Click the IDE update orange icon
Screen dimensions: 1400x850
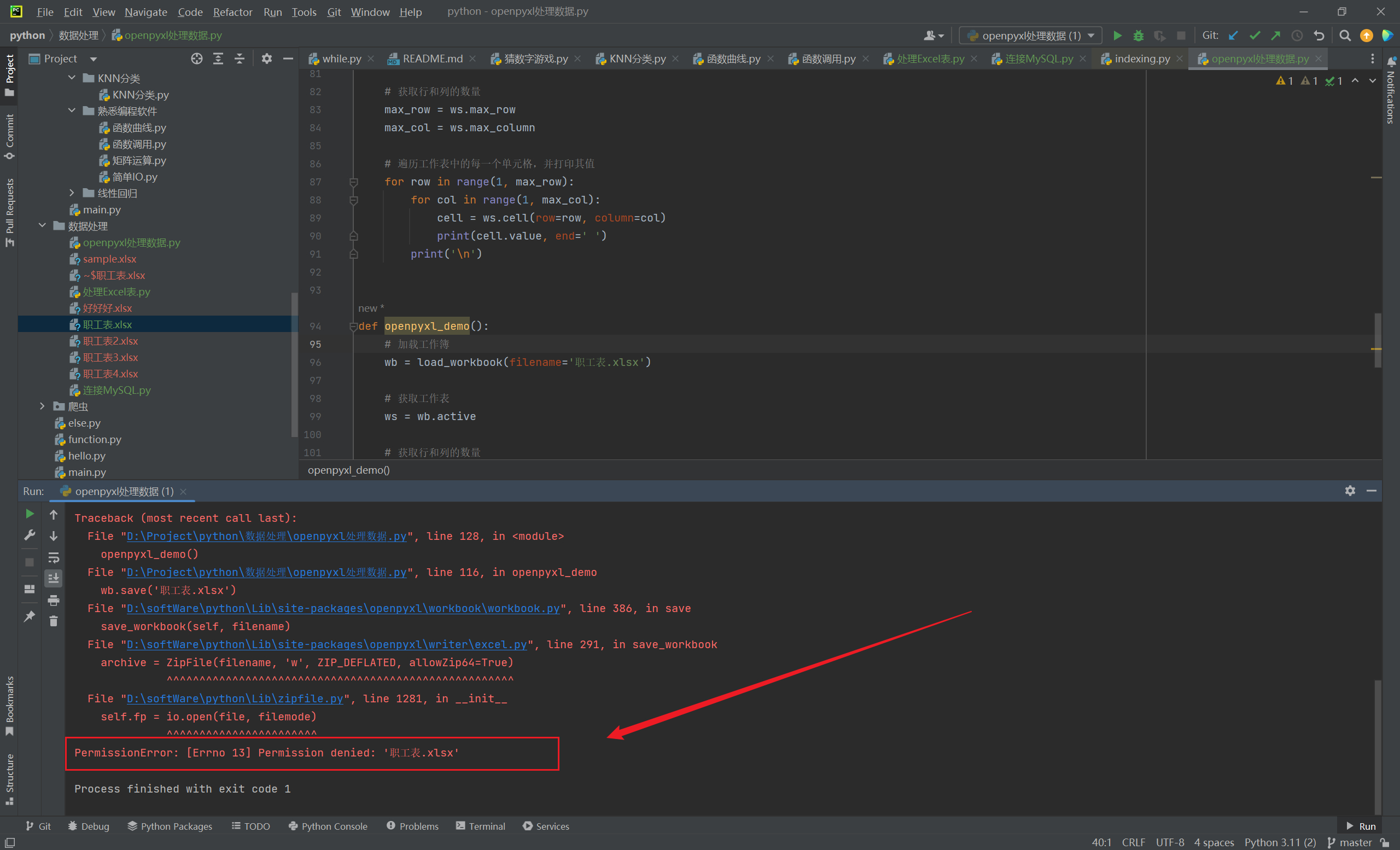(x=1367, y=35)
